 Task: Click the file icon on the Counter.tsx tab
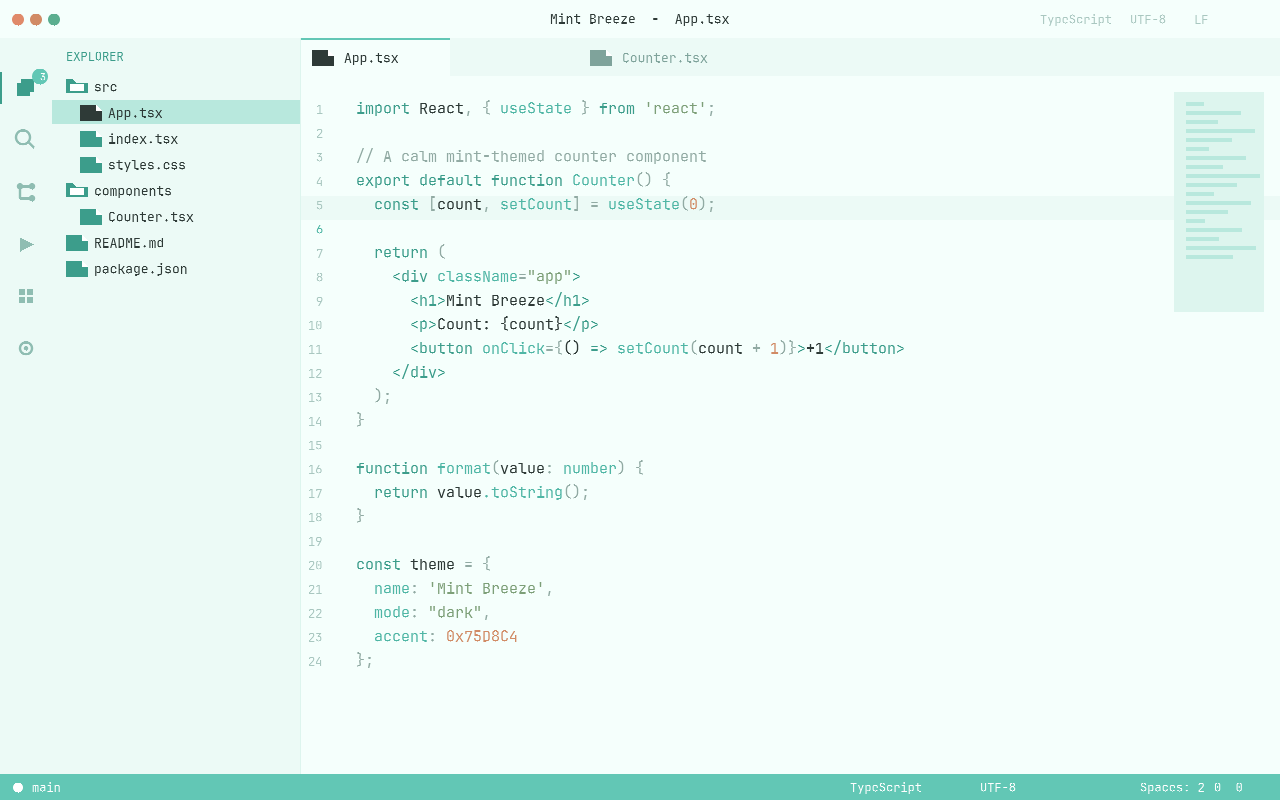tap(601, 58)
